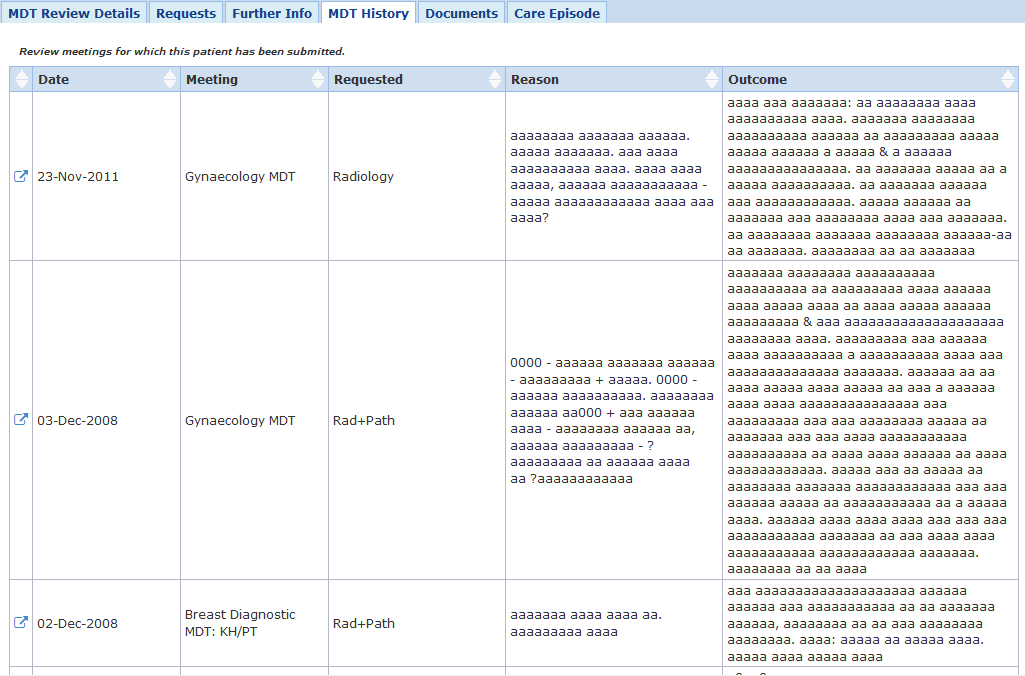1025x676 pixels.
Task: Sort table by Date header text
Action: pos(54,79)
